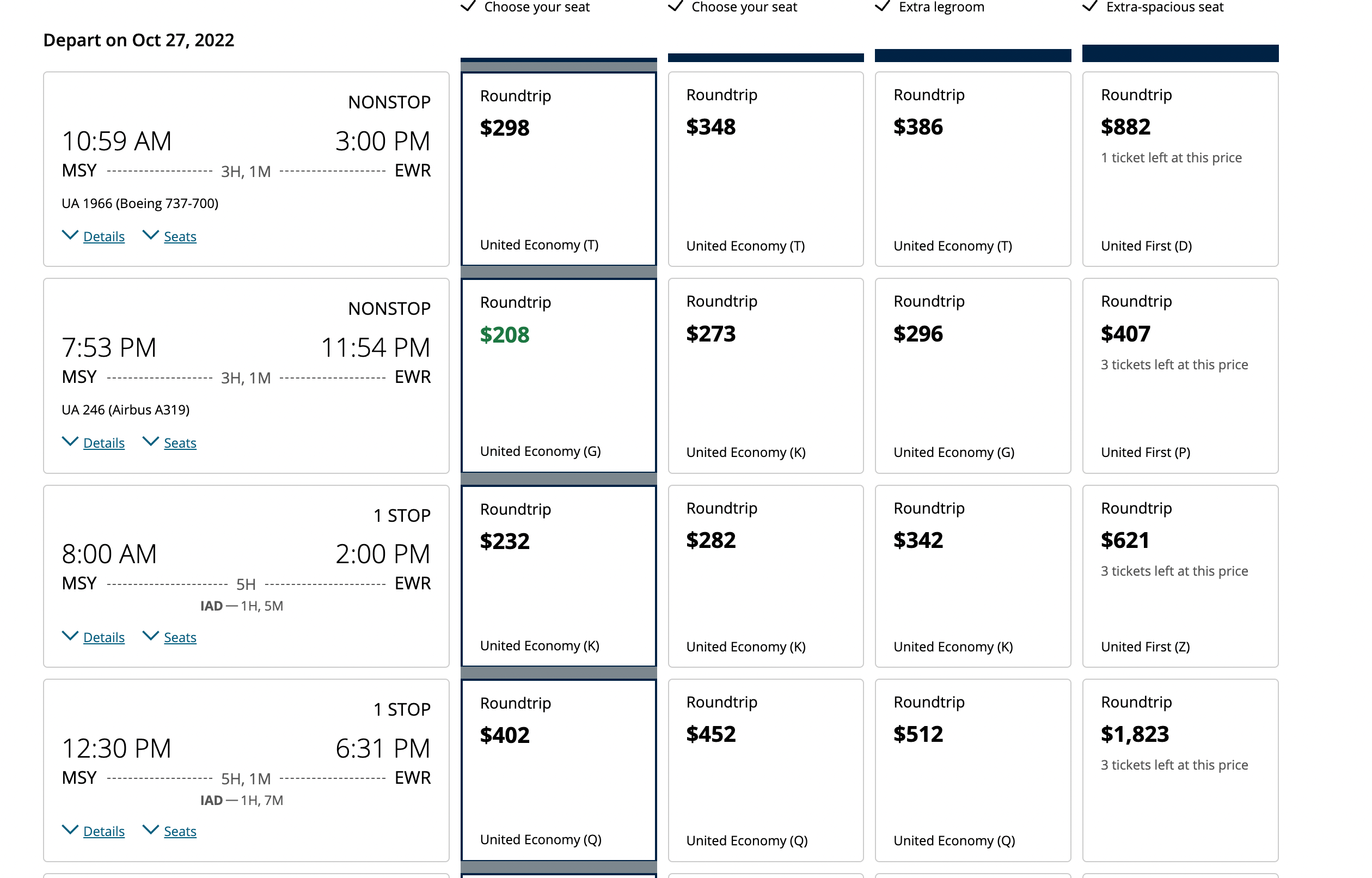Click the Extra-spacious seat checkmark icon
The width and height of the screenshot is (1372, 878).
pos(1089,7)
